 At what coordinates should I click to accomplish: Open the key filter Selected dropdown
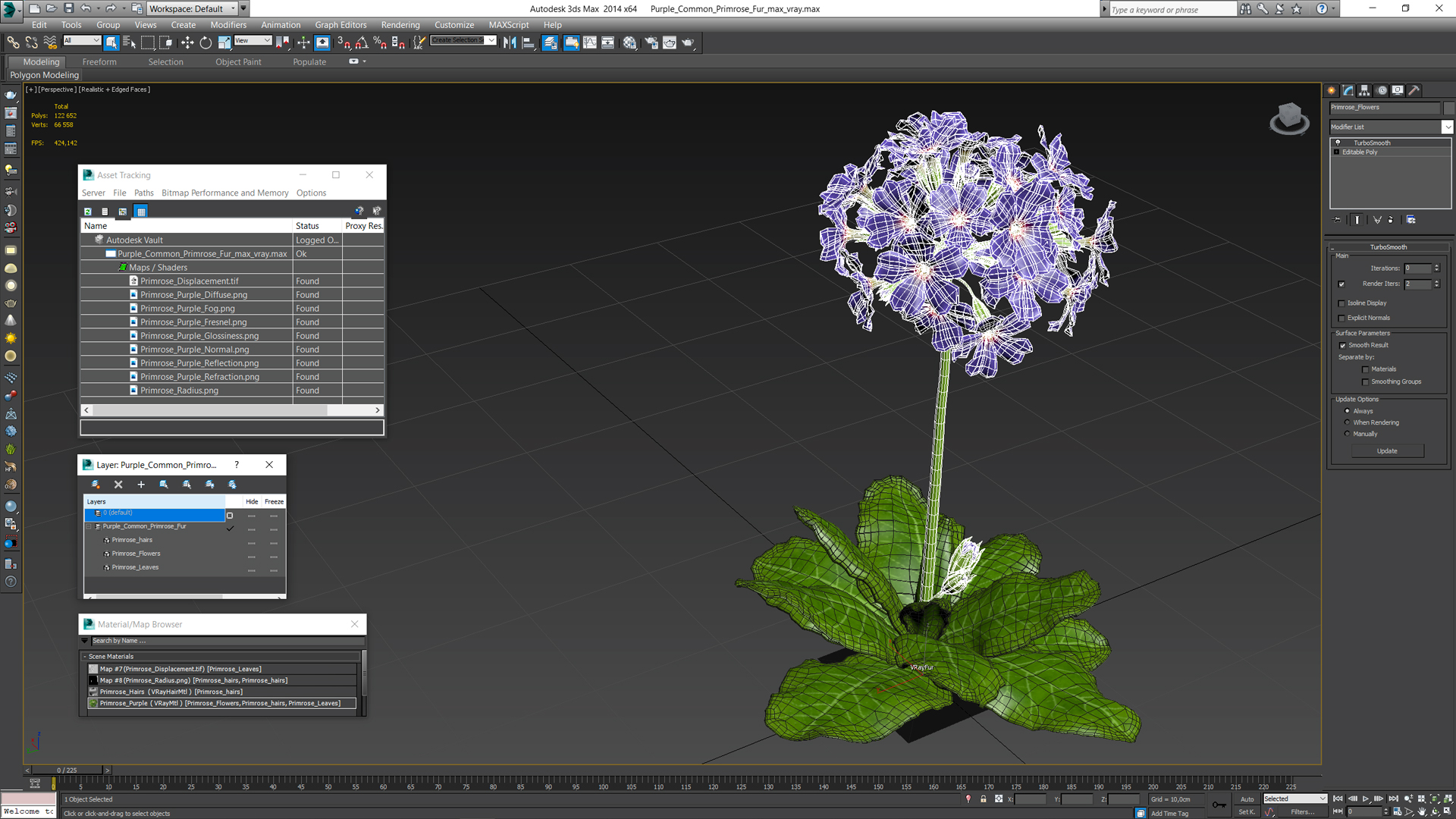point(1294,799)
